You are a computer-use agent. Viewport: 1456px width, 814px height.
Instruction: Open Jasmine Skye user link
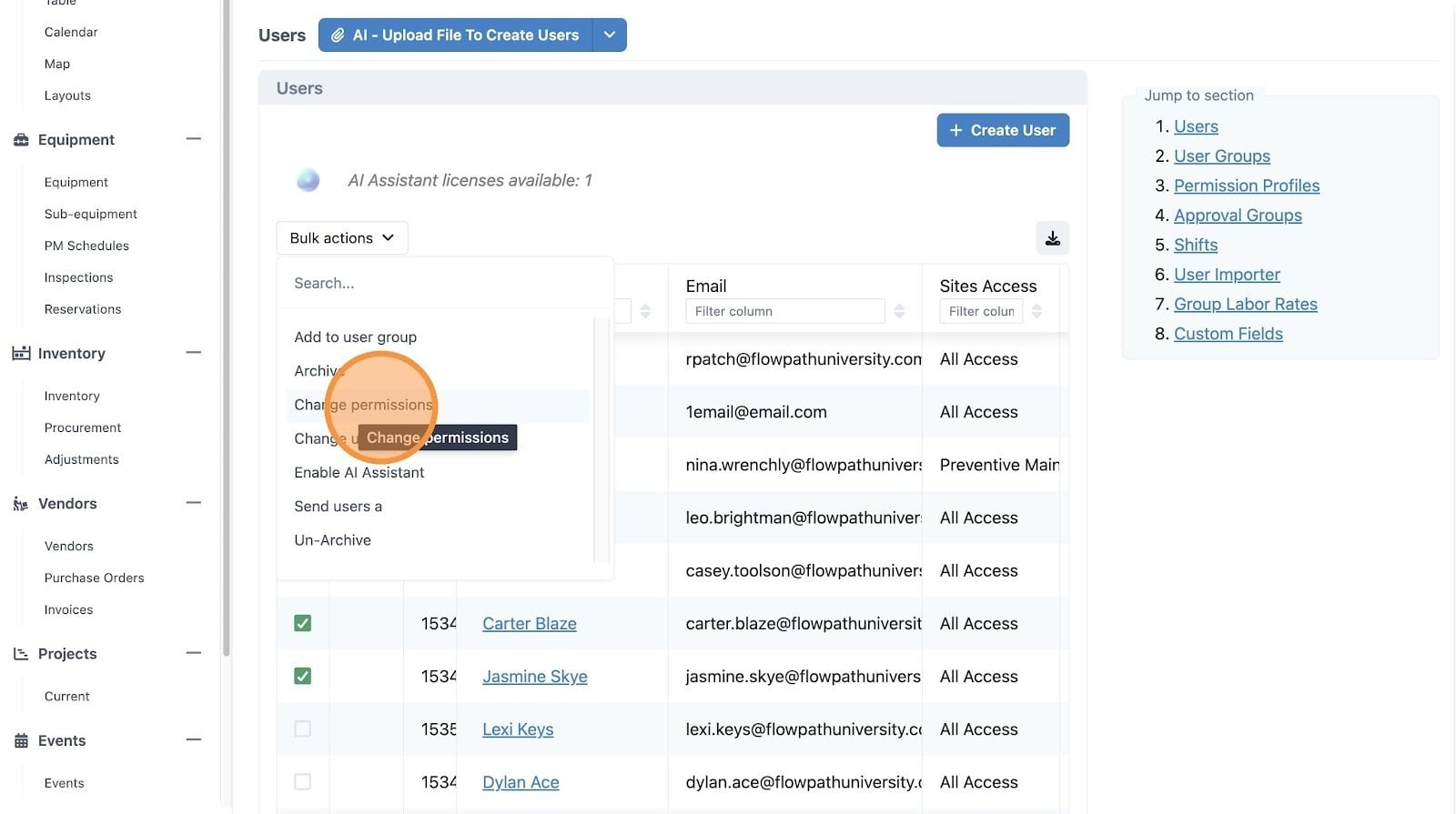535,677
